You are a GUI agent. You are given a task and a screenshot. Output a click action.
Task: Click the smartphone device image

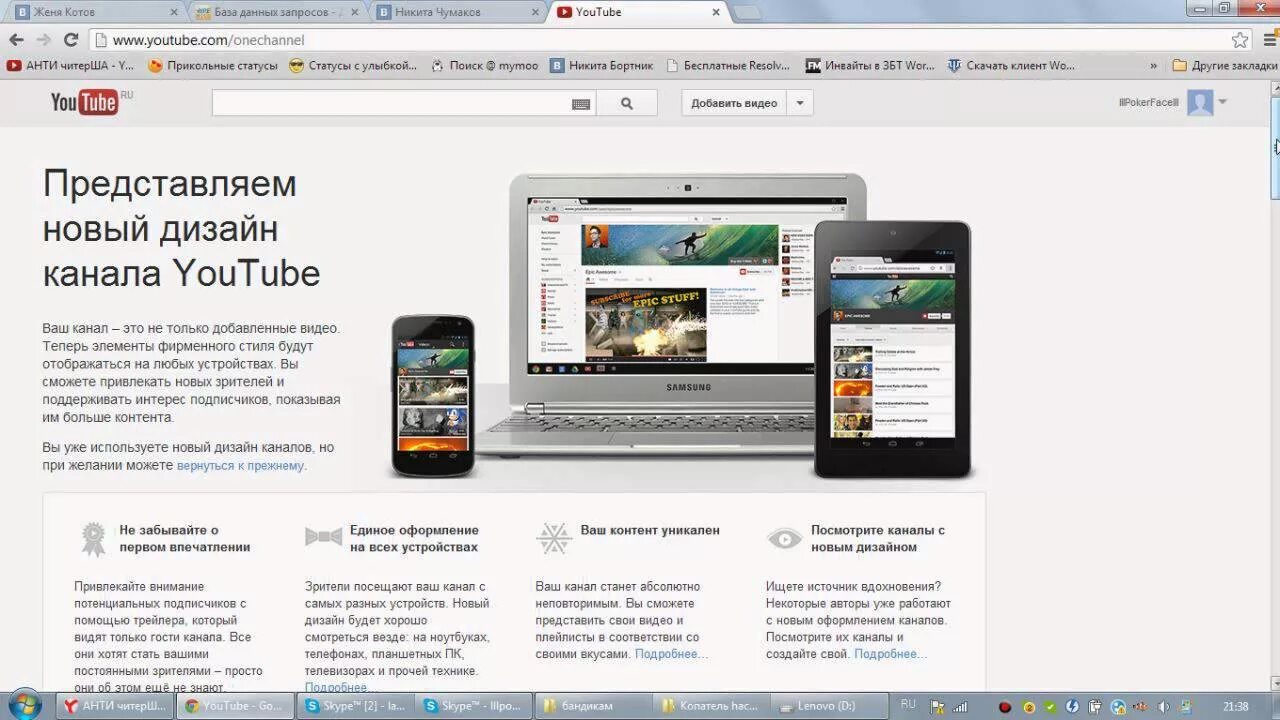433,396
